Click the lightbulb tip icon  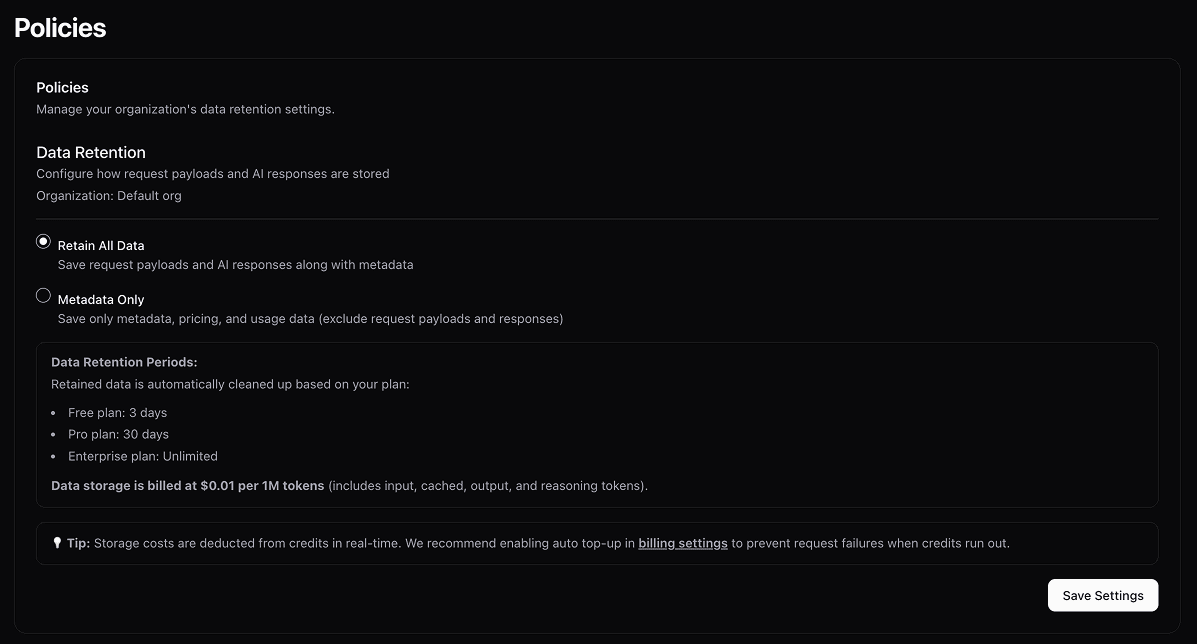point(57,543)
